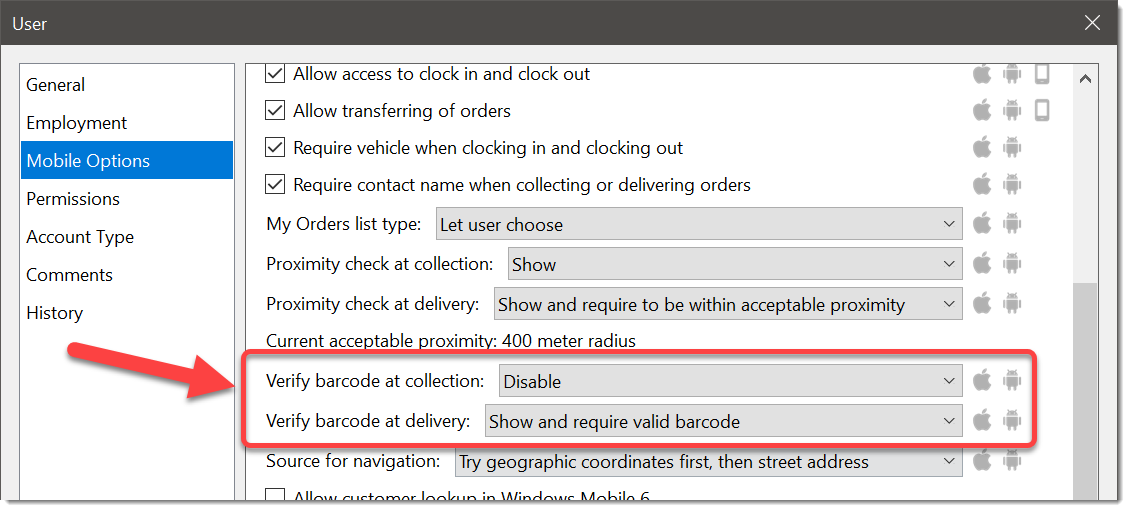Screen dimensions: 1128x510
Task: Click Android icon beside Allow transferring of orders
Action: coord(1012,110)
